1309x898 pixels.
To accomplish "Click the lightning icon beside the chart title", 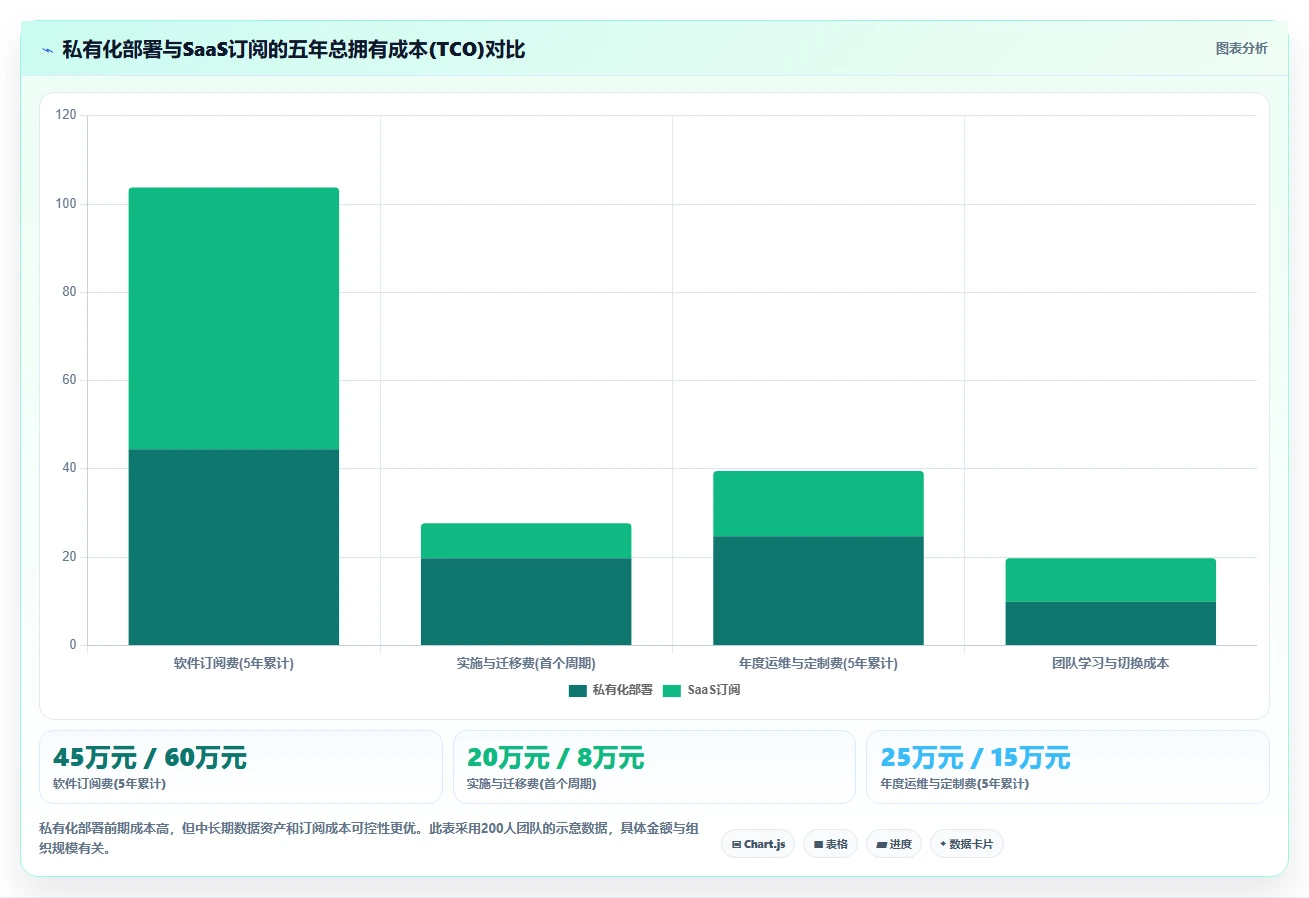I will (47, 50).
